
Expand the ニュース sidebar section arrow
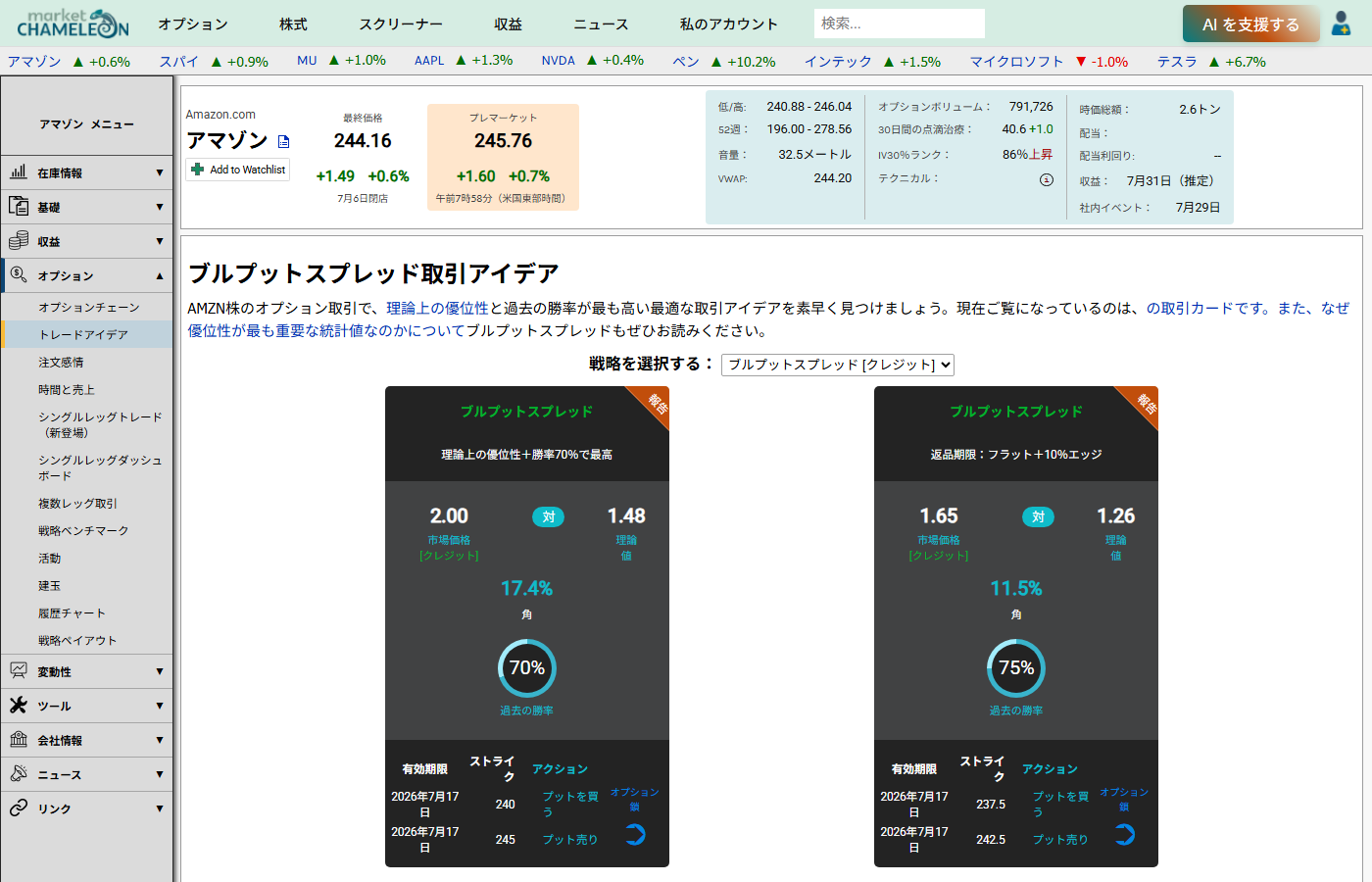[x=160, y=774]
